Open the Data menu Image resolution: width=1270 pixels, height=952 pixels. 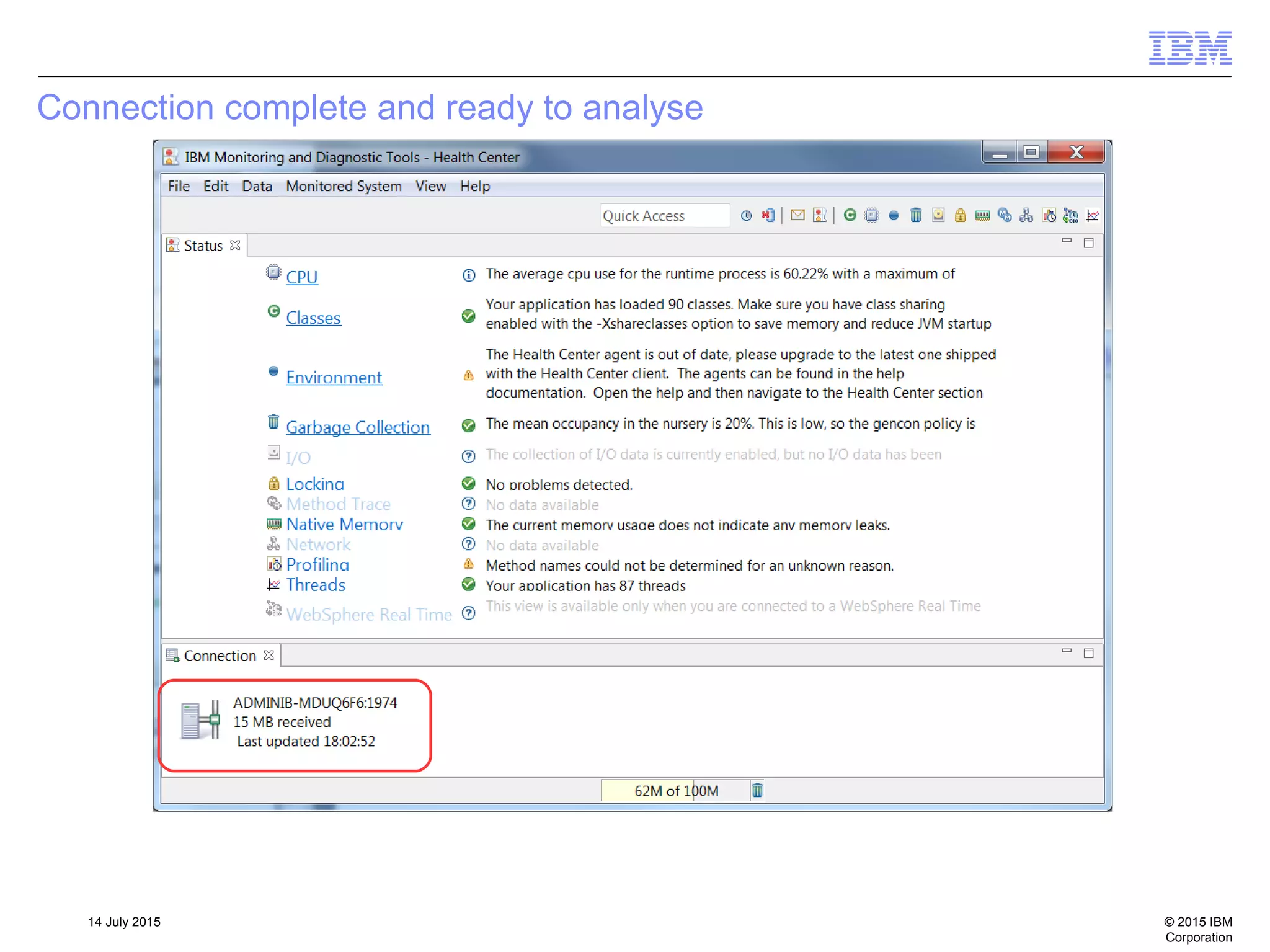[257, 186]
